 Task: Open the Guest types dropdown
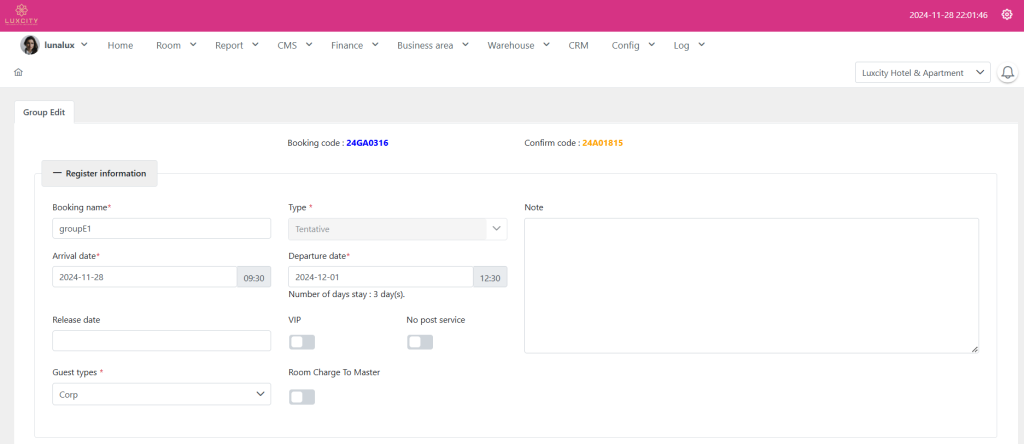pyautogui.click(x=161, y=395)
